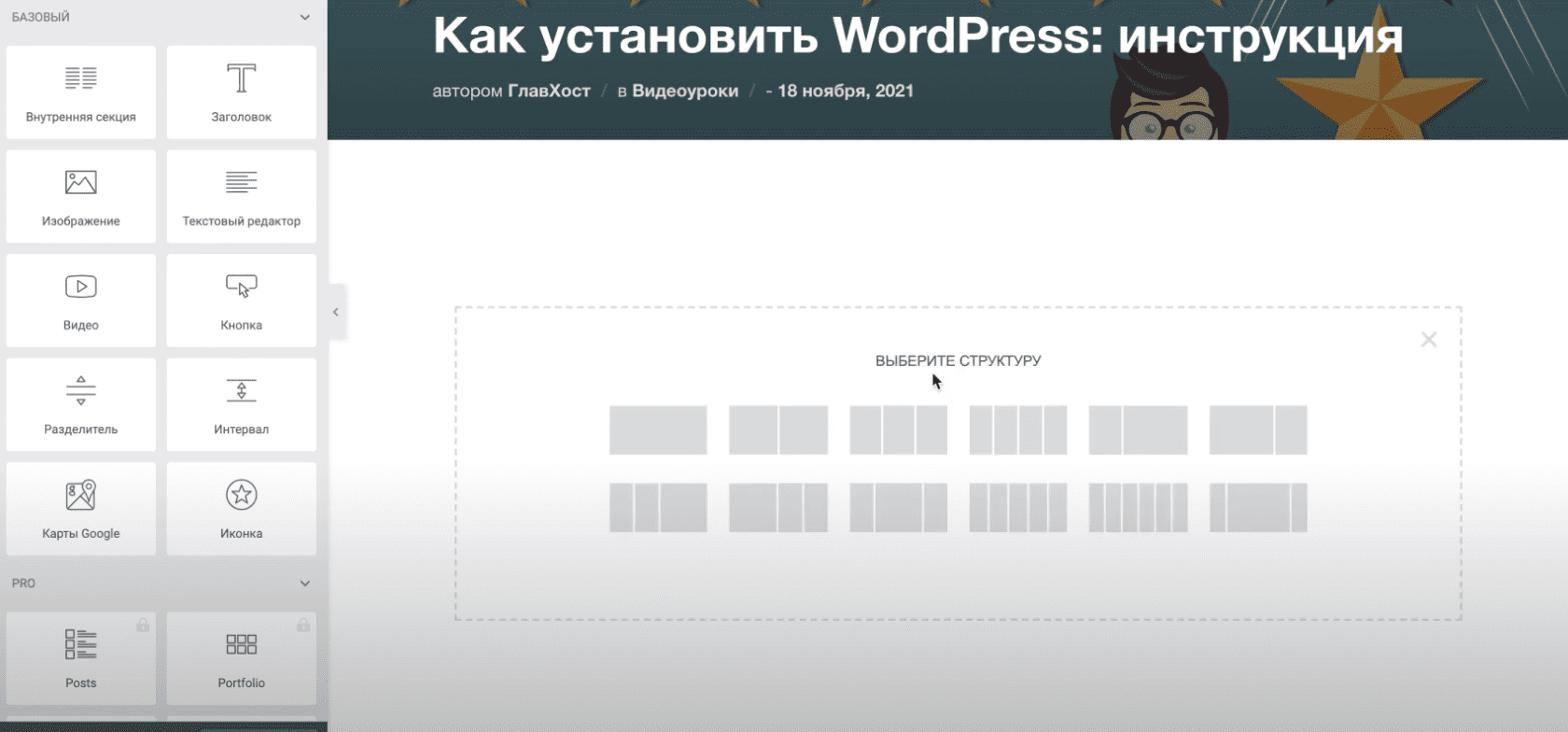Click the post title about installing WordPress

(x=917, y=37)
